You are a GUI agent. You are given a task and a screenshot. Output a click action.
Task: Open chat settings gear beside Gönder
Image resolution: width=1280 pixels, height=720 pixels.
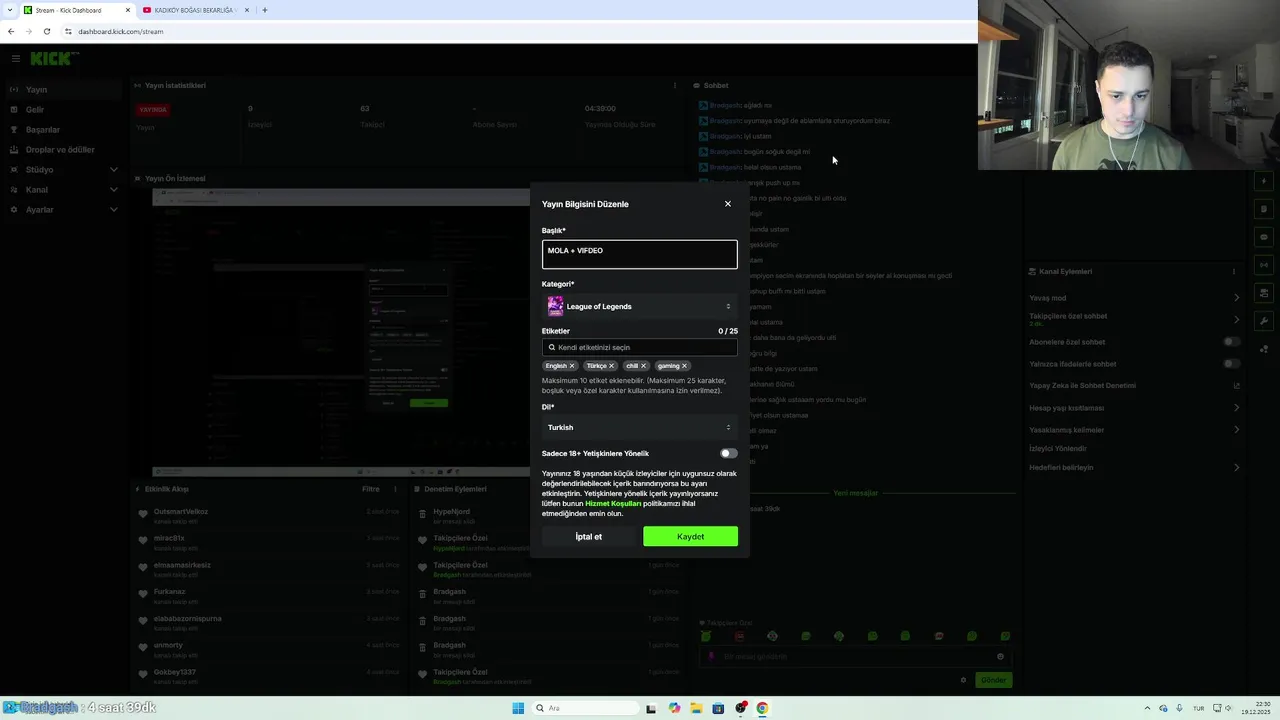(x=963, y=680)
